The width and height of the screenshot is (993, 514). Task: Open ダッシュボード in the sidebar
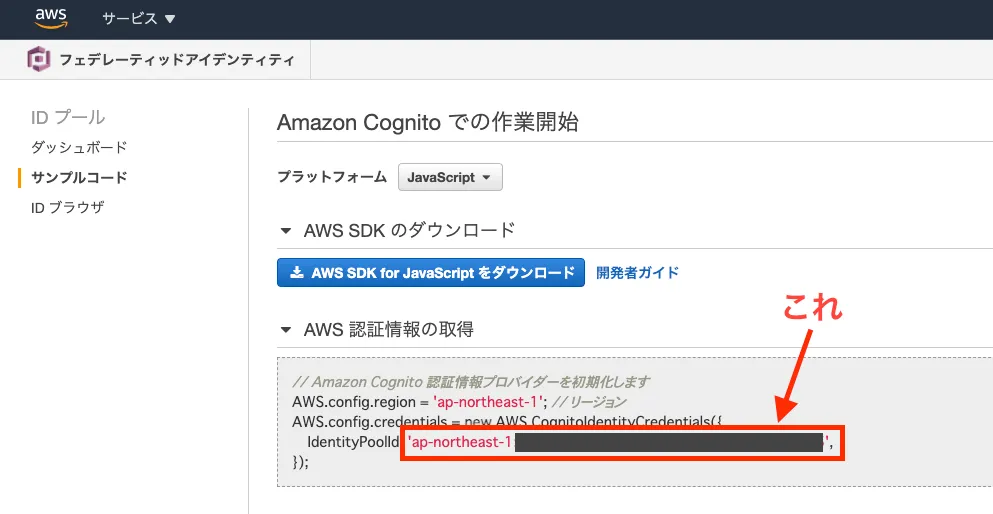tap(79, 147)
